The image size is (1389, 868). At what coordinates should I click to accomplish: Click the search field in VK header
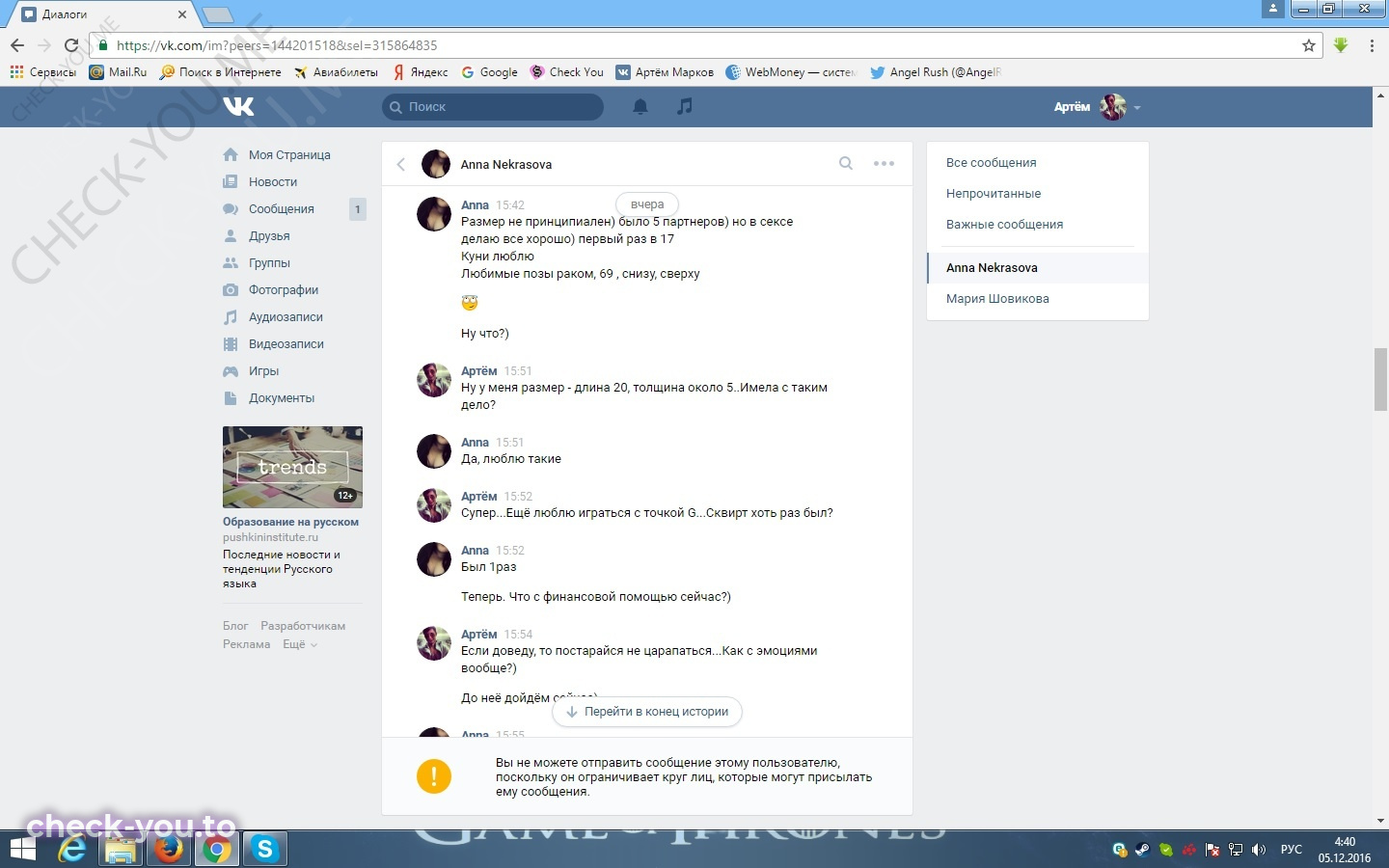click(493, 107)
